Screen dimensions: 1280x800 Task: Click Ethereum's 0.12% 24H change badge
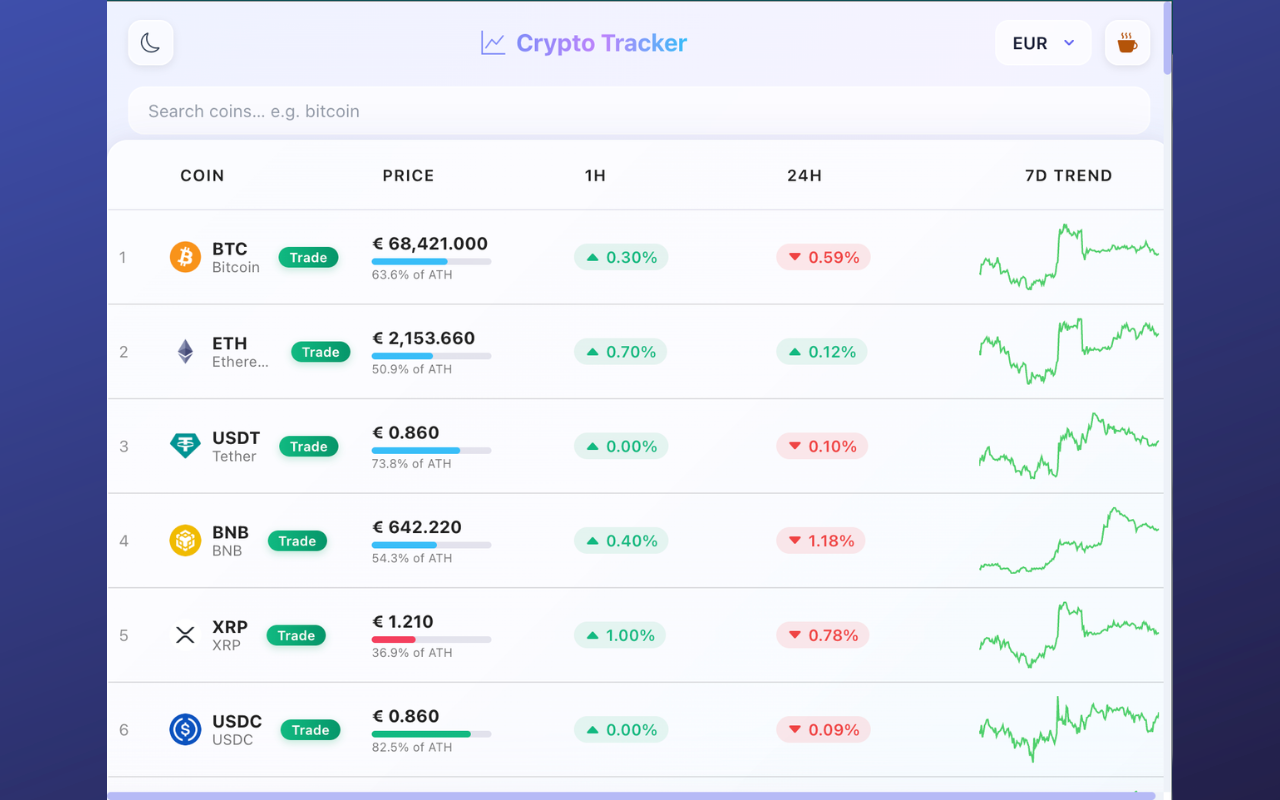pos(822,352)
